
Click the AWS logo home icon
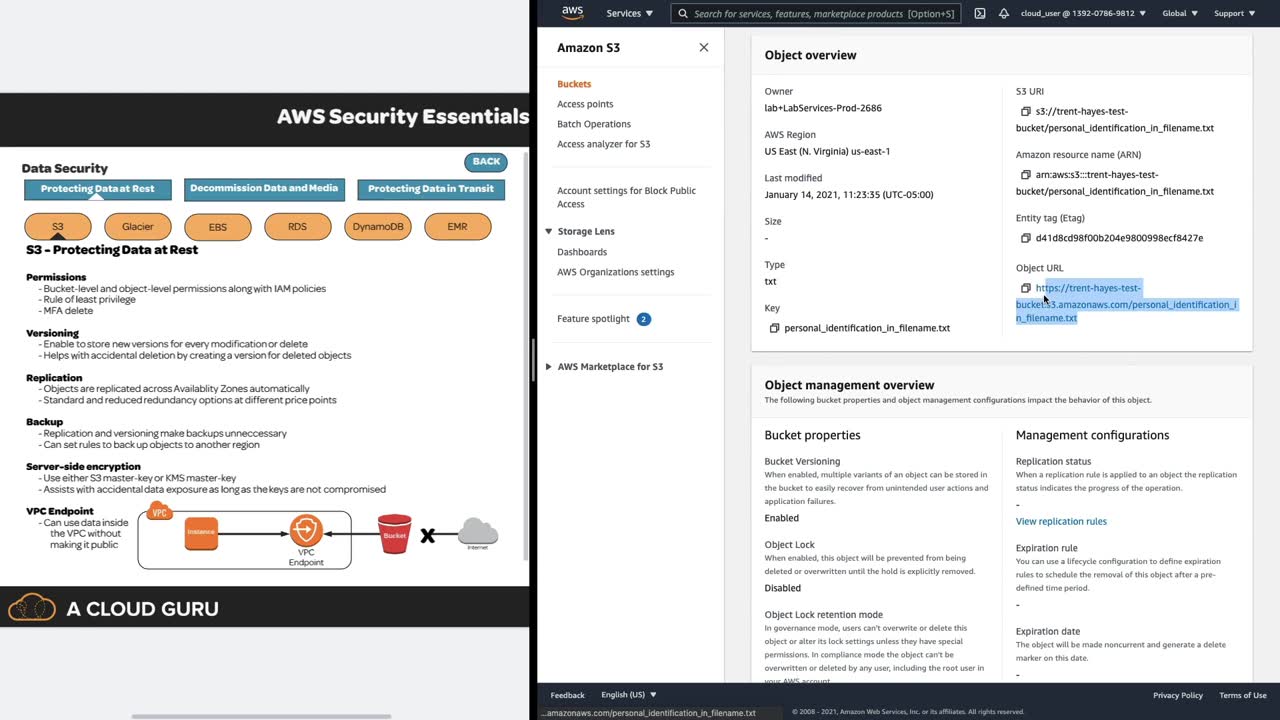[572, 13]
